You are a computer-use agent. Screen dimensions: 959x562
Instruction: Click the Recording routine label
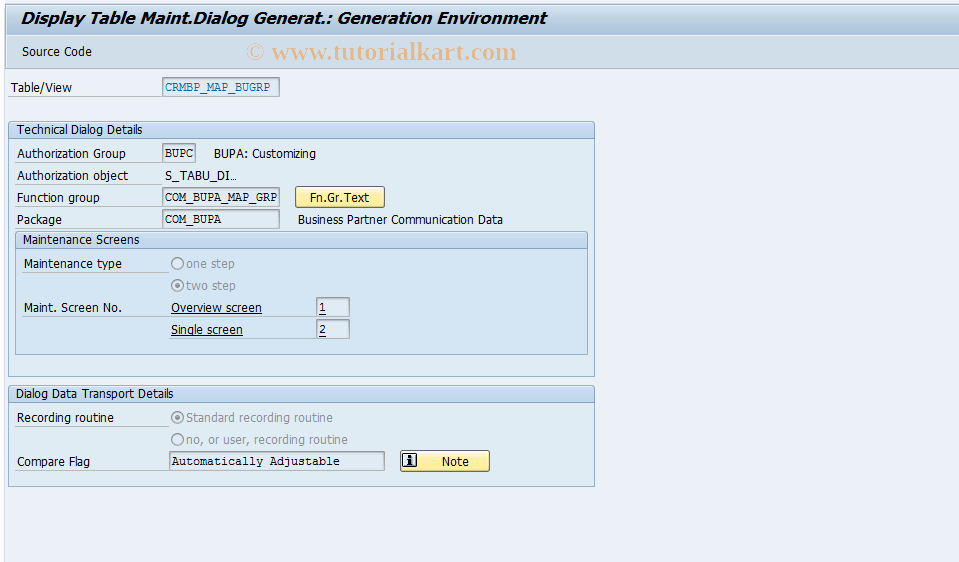(65, 418)
